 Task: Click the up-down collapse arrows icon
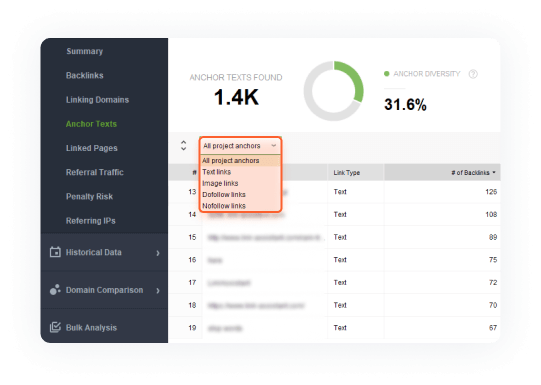pyautogui.click(x=184, y=146)
